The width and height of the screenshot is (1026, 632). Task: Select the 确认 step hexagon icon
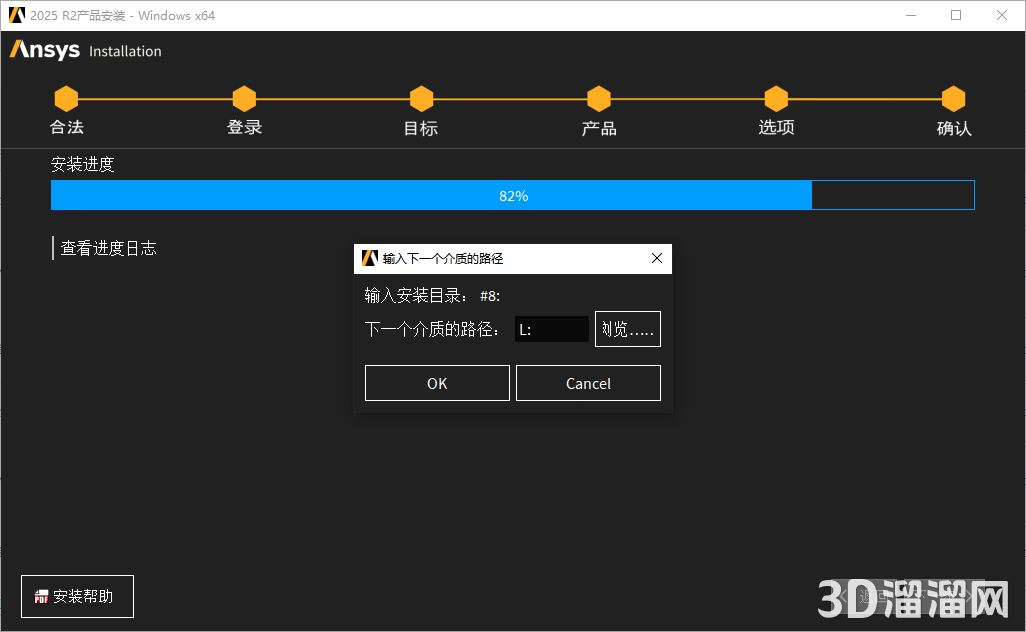tap(953, 98)
